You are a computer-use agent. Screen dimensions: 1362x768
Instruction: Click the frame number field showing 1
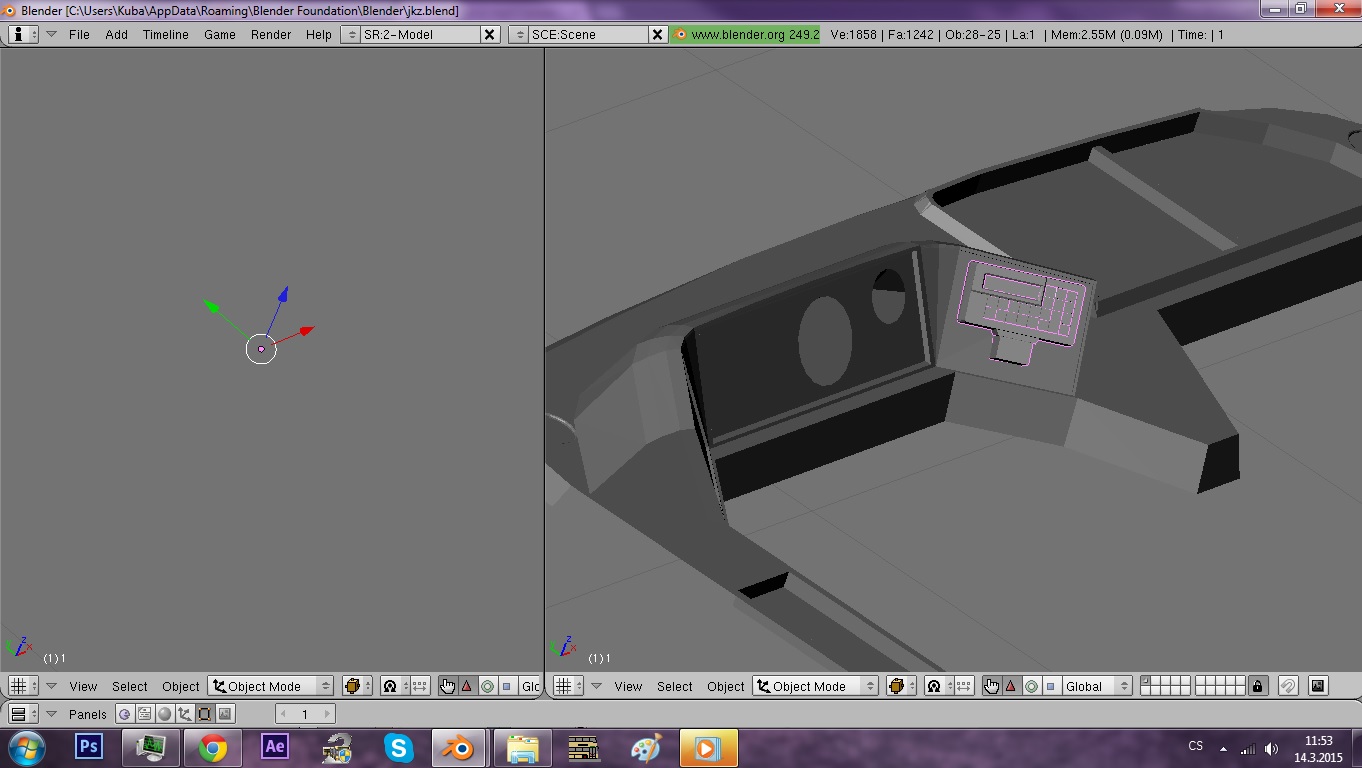[305, 714]
